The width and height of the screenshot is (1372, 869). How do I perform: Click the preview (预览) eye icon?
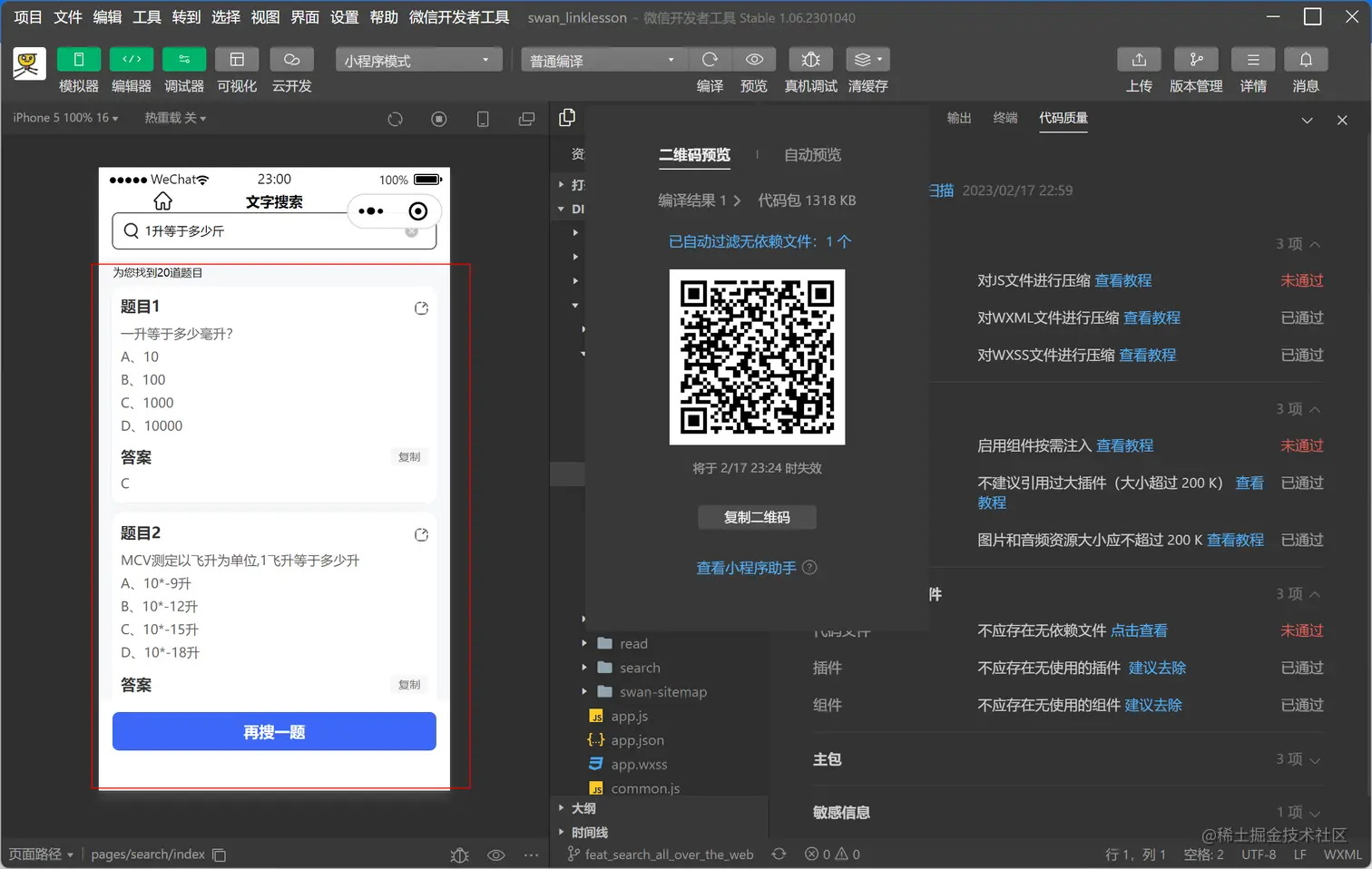[754, 59]
